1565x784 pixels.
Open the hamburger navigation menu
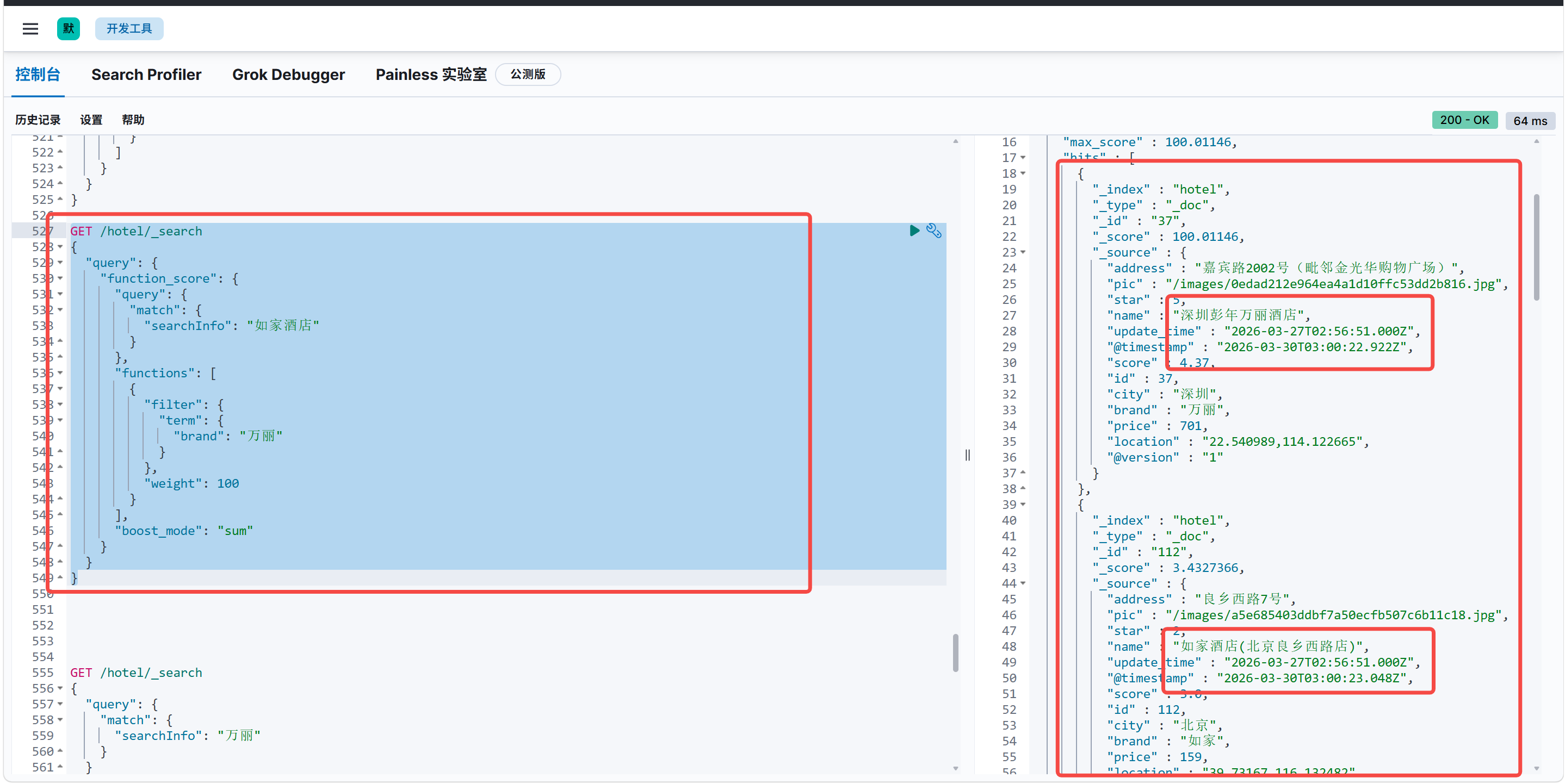(x=30, y=28)
